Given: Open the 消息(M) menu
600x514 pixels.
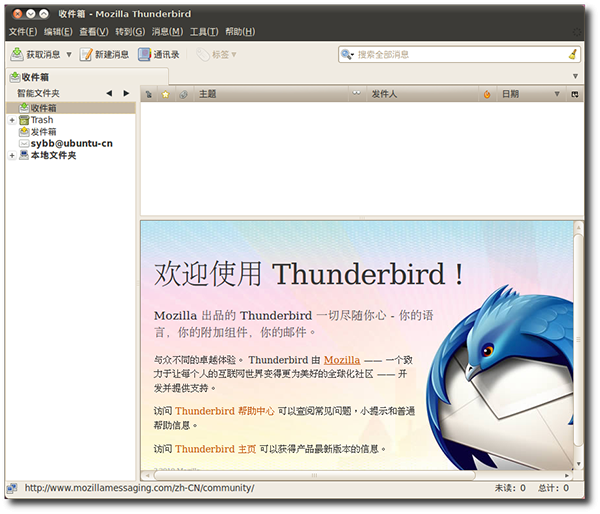Looking at the screenshot, I should tap(167, 31).
